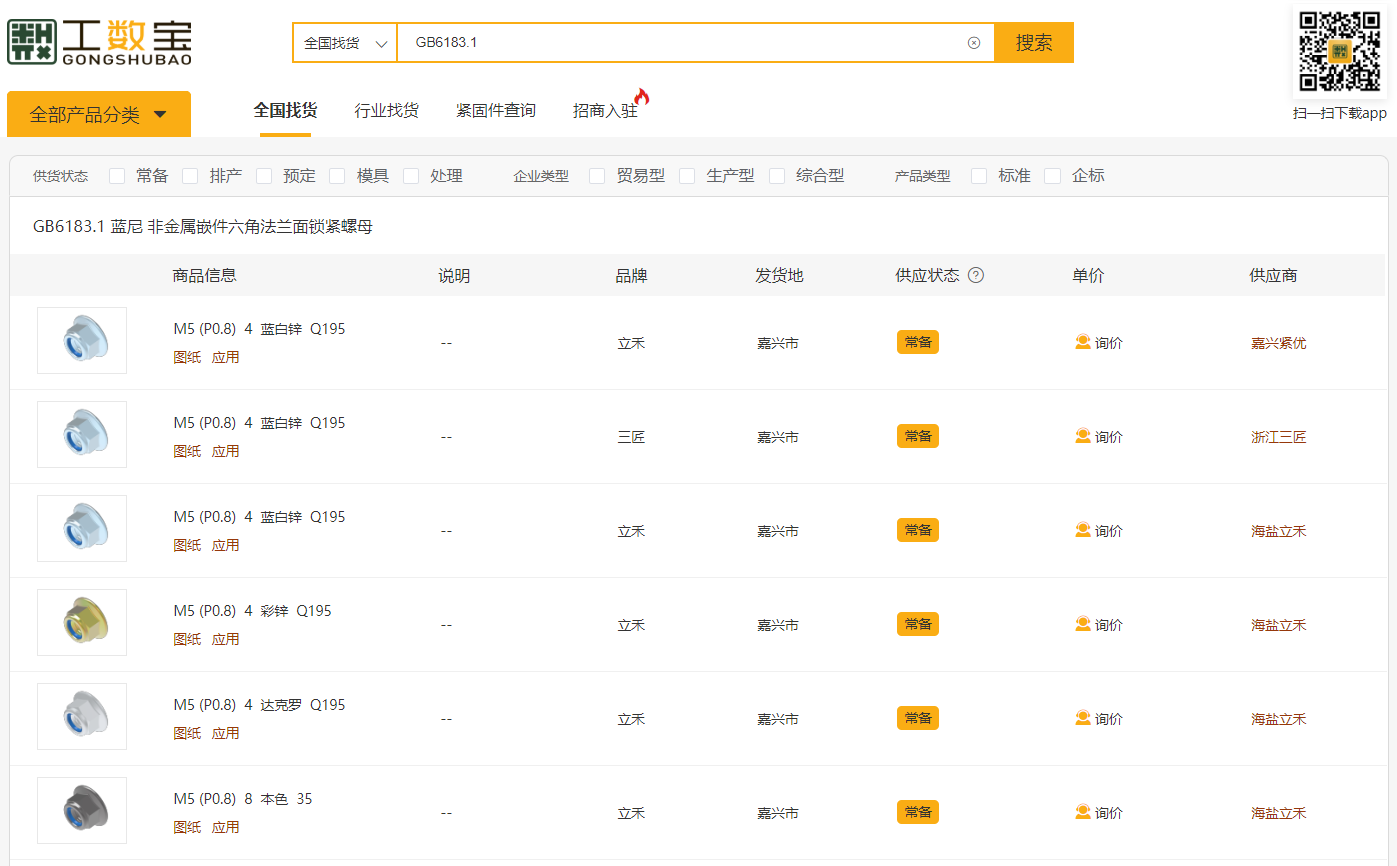This screenshot has width=1397, height=866.
Task: Click into the GB6183.1 search input field
Action: pos(680,43)
